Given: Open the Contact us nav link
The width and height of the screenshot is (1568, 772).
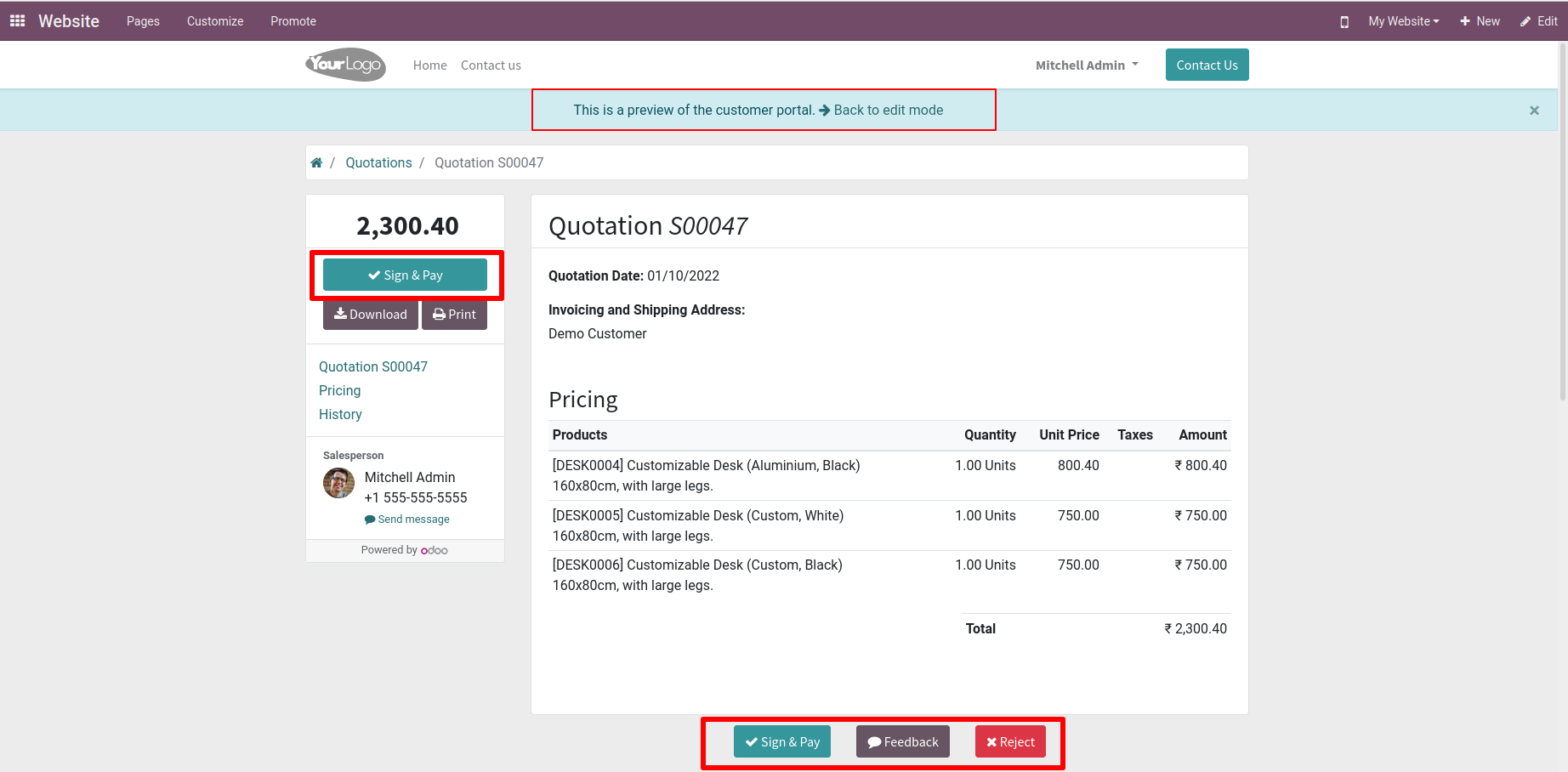Looking at the screenshot, I should [x=491, y=65].
